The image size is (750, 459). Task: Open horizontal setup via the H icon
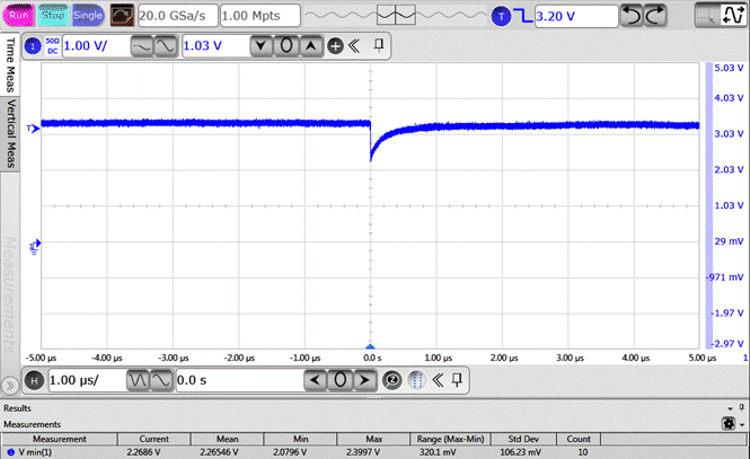click(34, 381)
